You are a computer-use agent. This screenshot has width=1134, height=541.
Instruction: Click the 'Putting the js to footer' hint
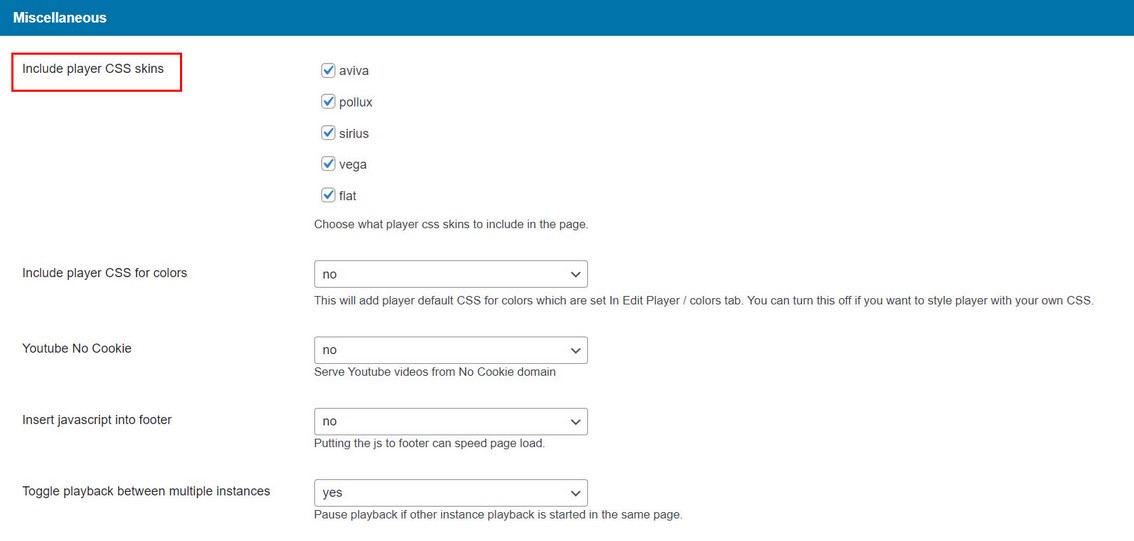click(x=429, y=443)
